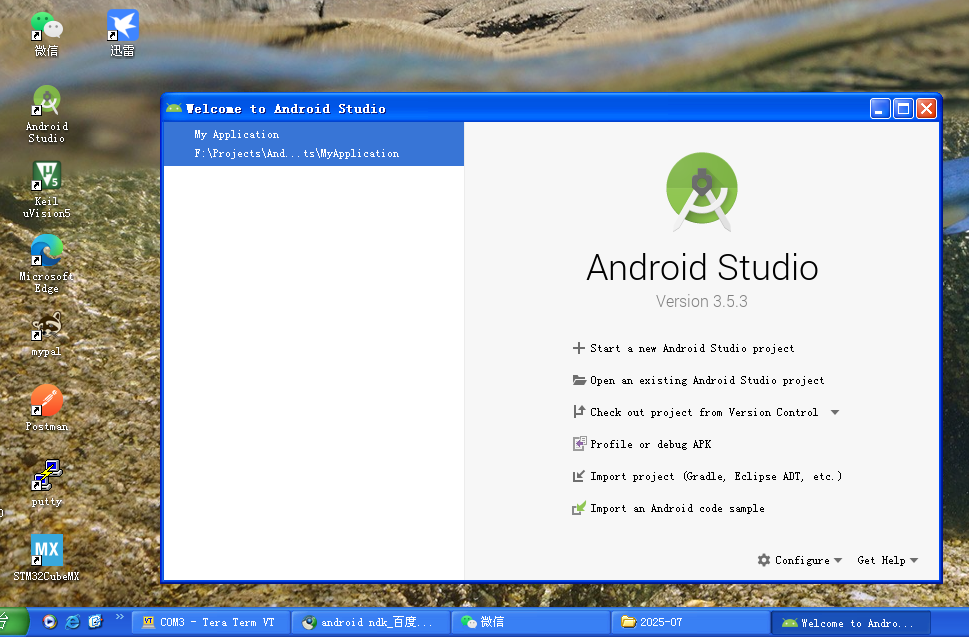The width and height of the screenshot is (969, 637).
Task: Click the Android Studio logo in welcome window
Action: tap(702, 192)
